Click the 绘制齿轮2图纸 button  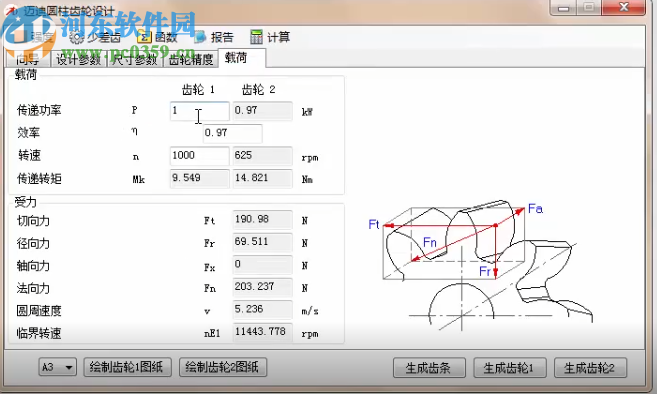(x=223, y=368)
